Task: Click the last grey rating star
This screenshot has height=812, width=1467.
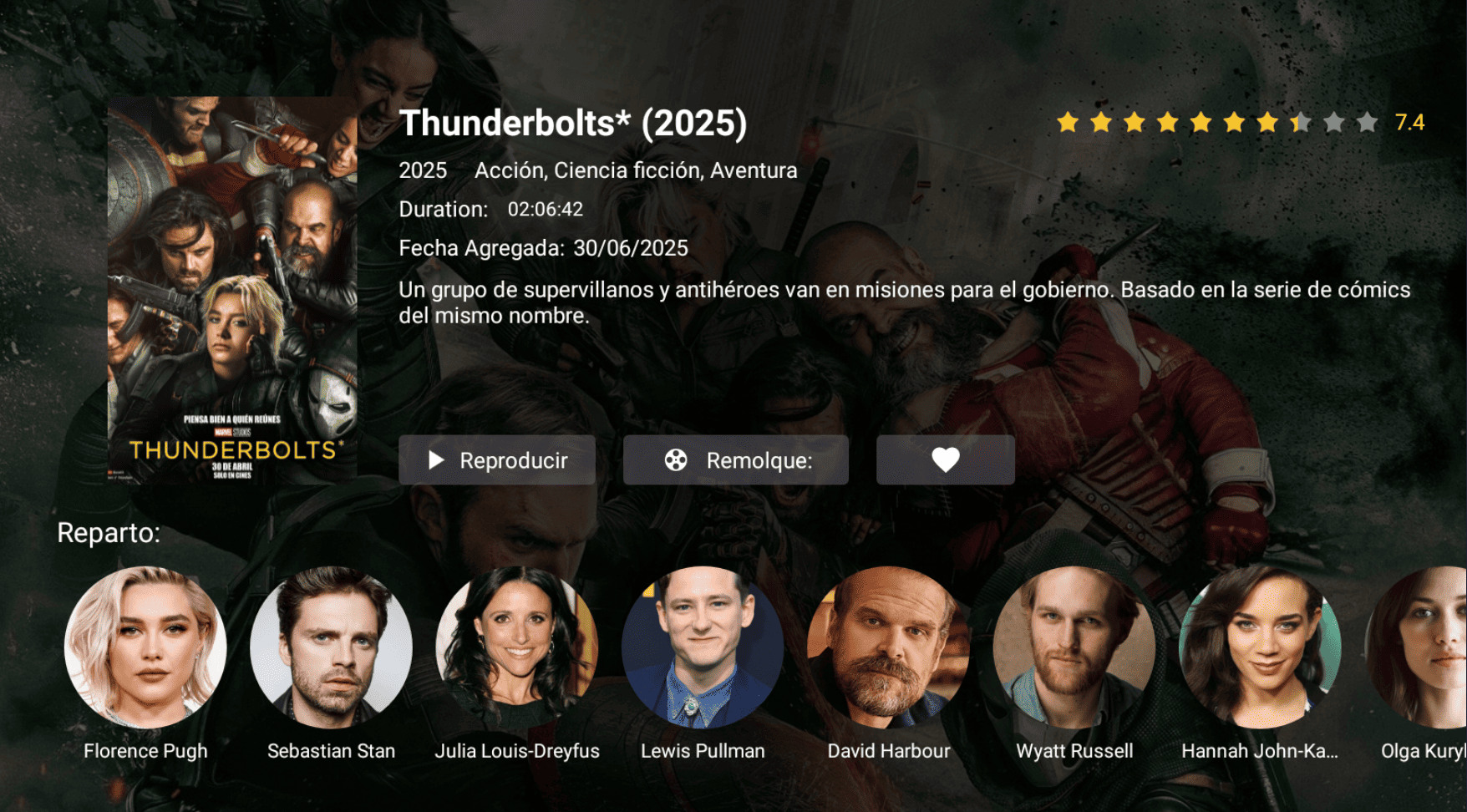Action: (1367, 123)
